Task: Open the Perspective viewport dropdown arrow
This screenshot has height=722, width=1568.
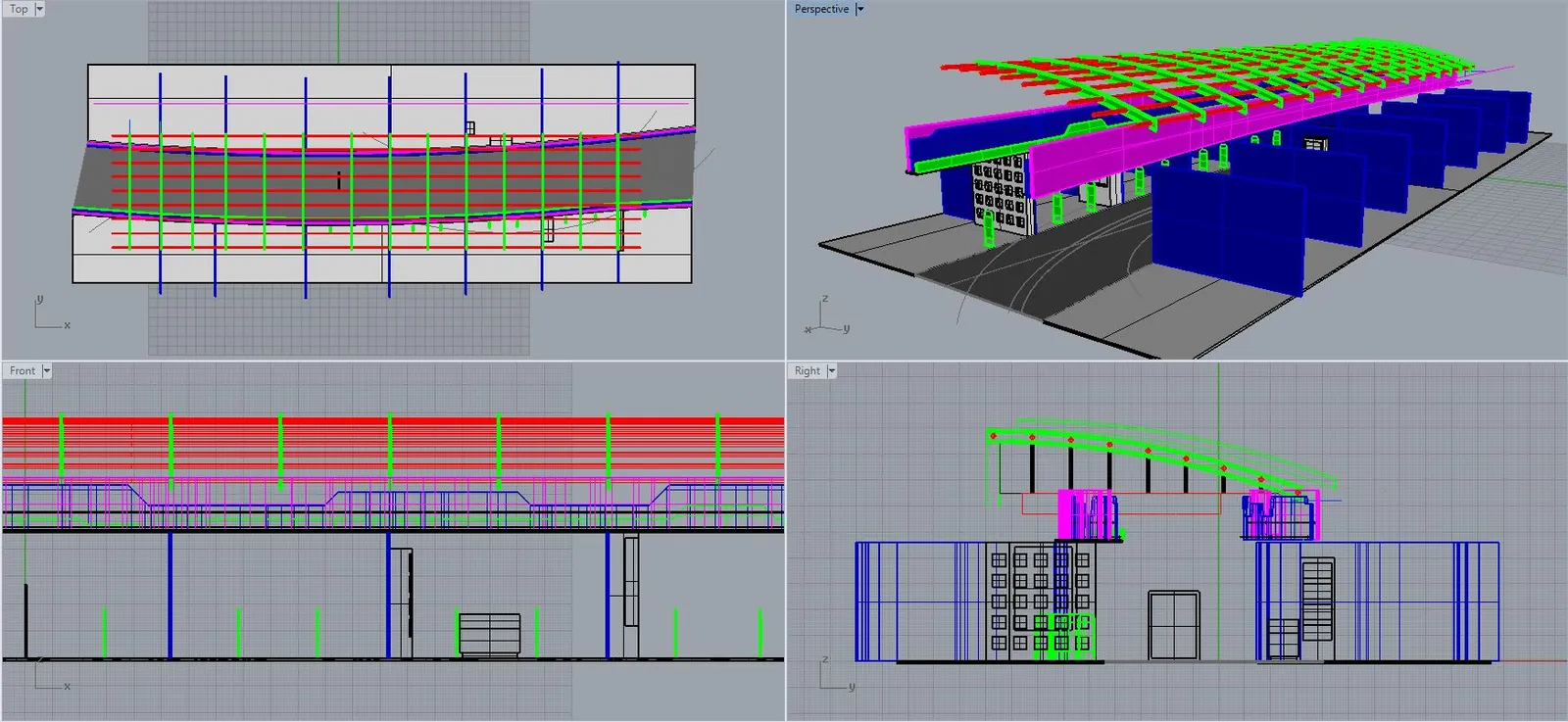Action: pyautogui.click(x=860, y=9)
